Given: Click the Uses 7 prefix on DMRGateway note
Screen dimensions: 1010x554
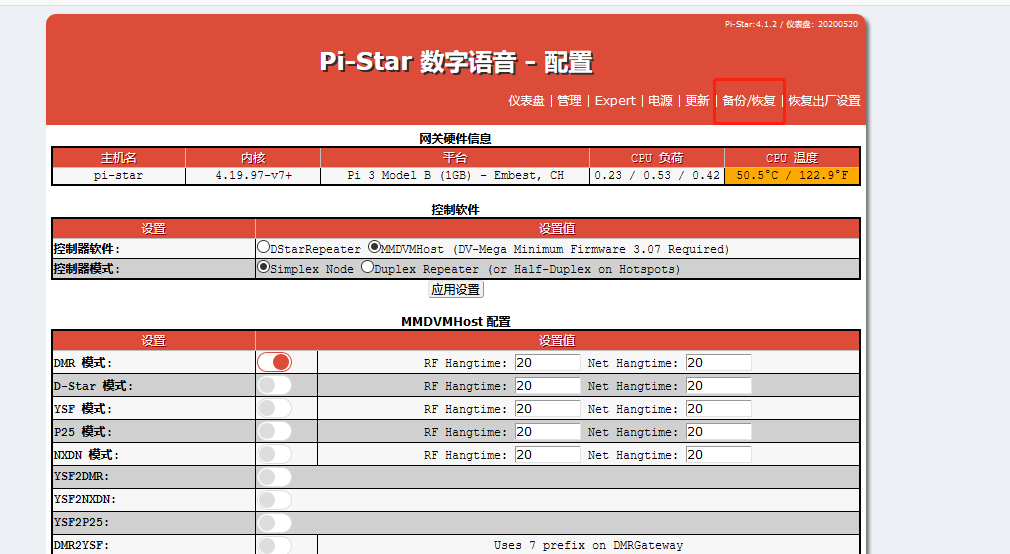Looking at the screenshot, I should (588, 545).
